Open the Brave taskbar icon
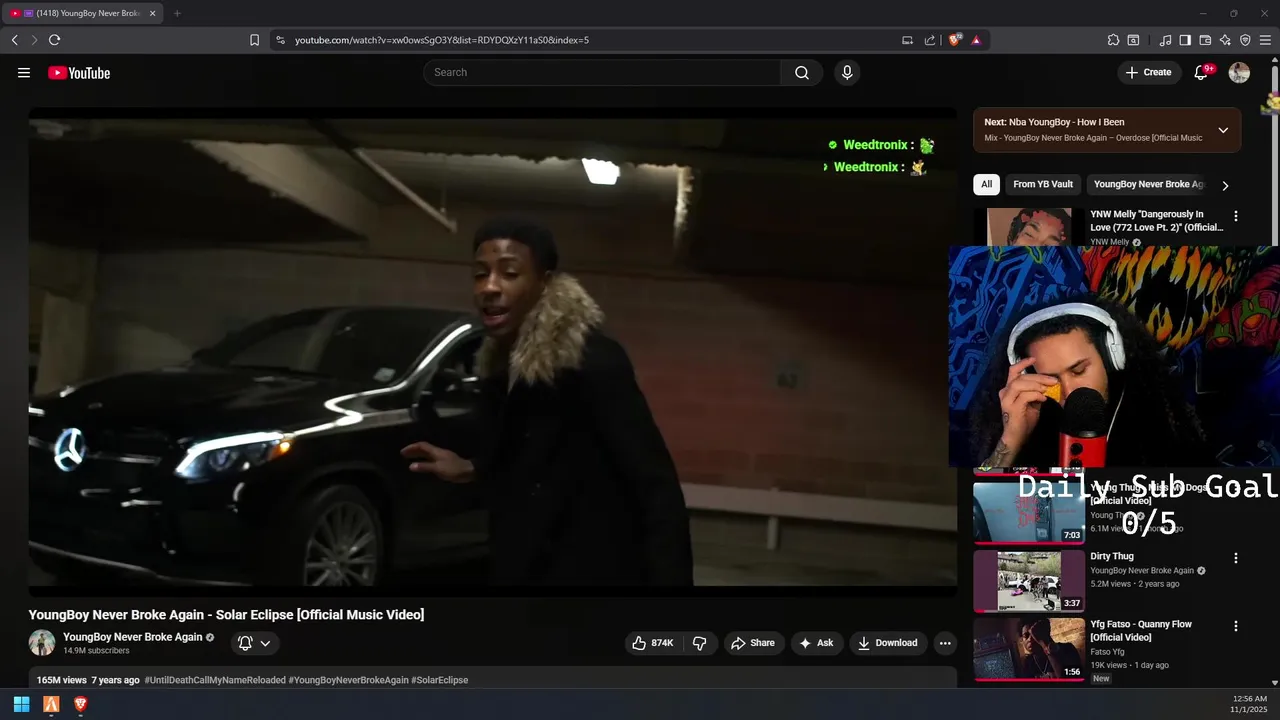The width and height of the screenshot is (1280, 720). pyautogui.click(x=81, y=704)
